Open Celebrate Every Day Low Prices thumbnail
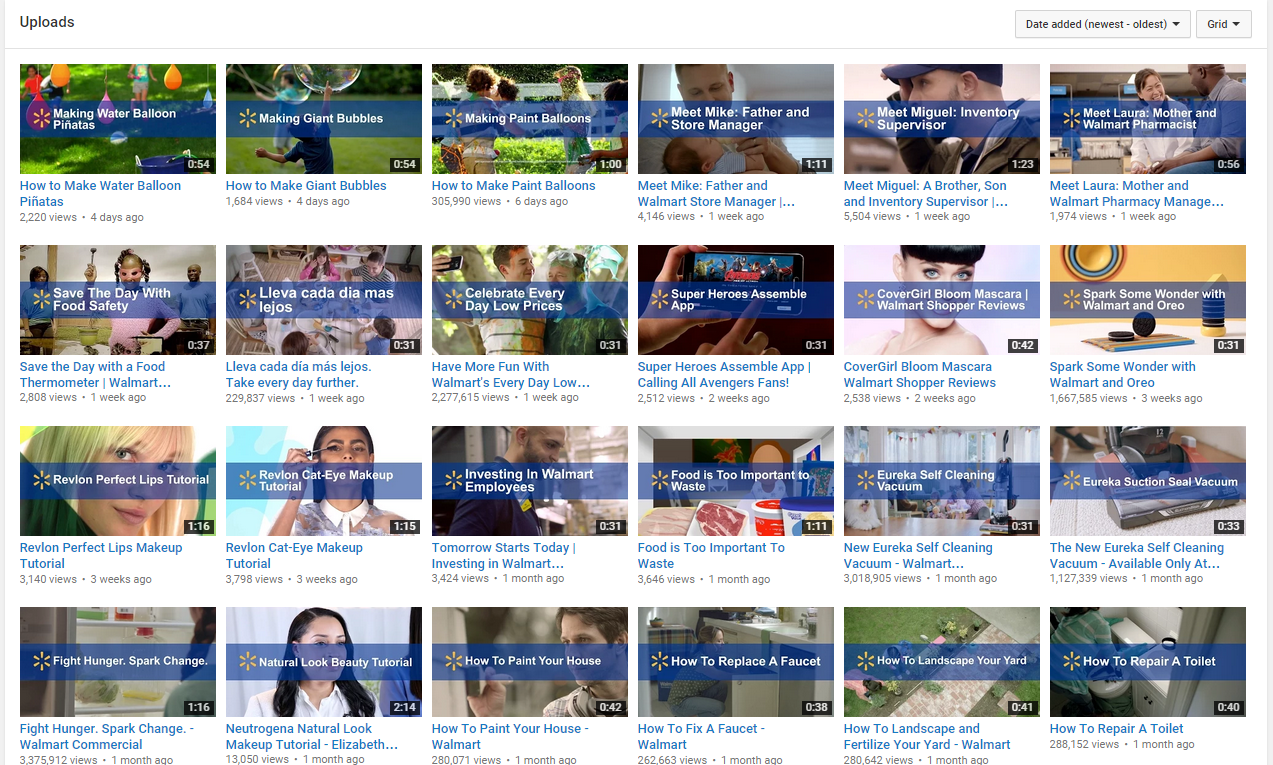The height and width of the screenshot is (765, 1273). point(530,300)
